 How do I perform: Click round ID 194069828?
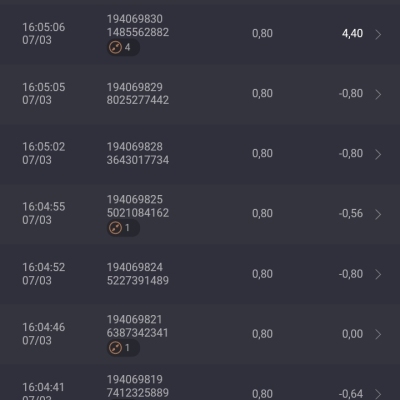pos(135,147)
